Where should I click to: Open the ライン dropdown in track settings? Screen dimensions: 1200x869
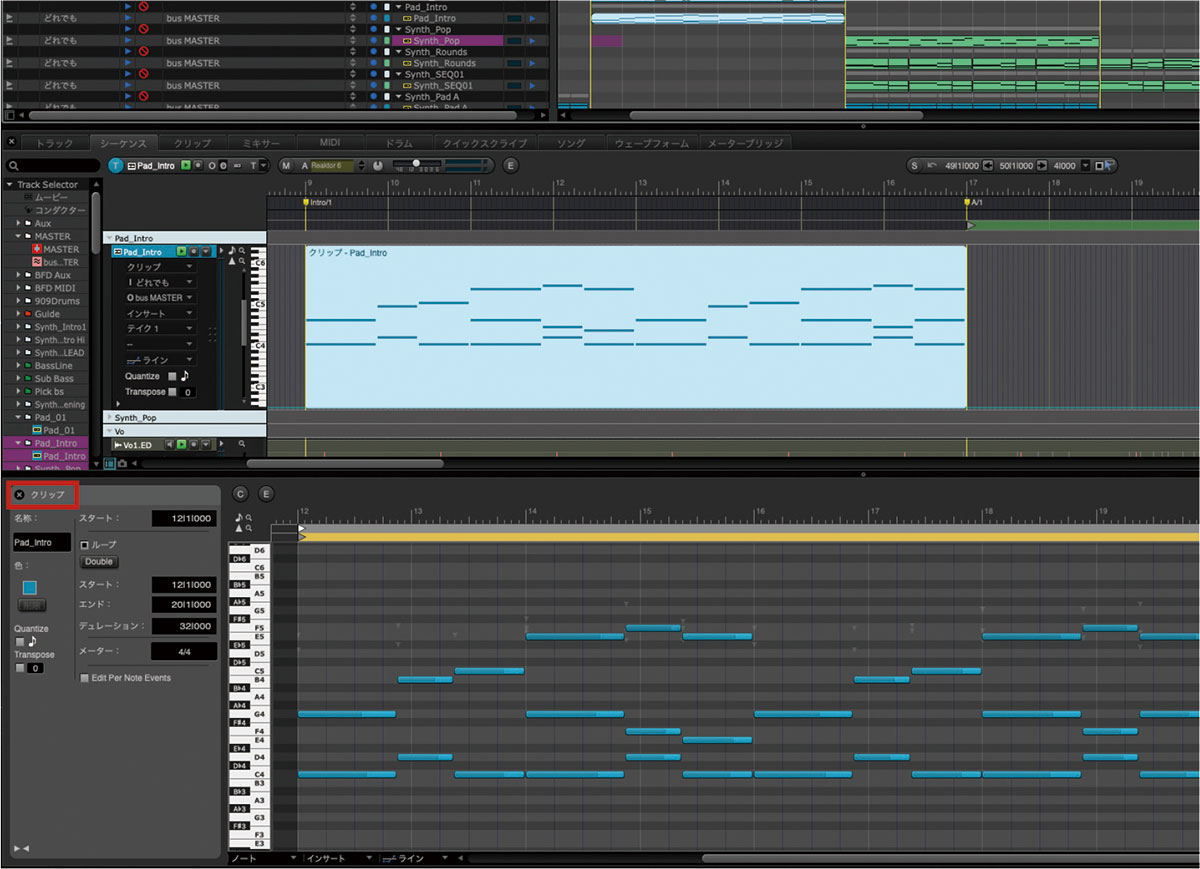pos(159,360)
